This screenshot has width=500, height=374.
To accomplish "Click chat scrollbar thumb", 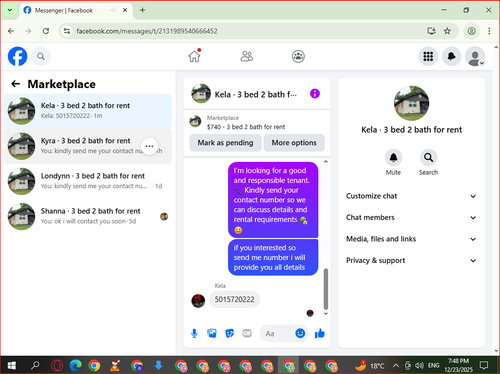I will [326, 289].
